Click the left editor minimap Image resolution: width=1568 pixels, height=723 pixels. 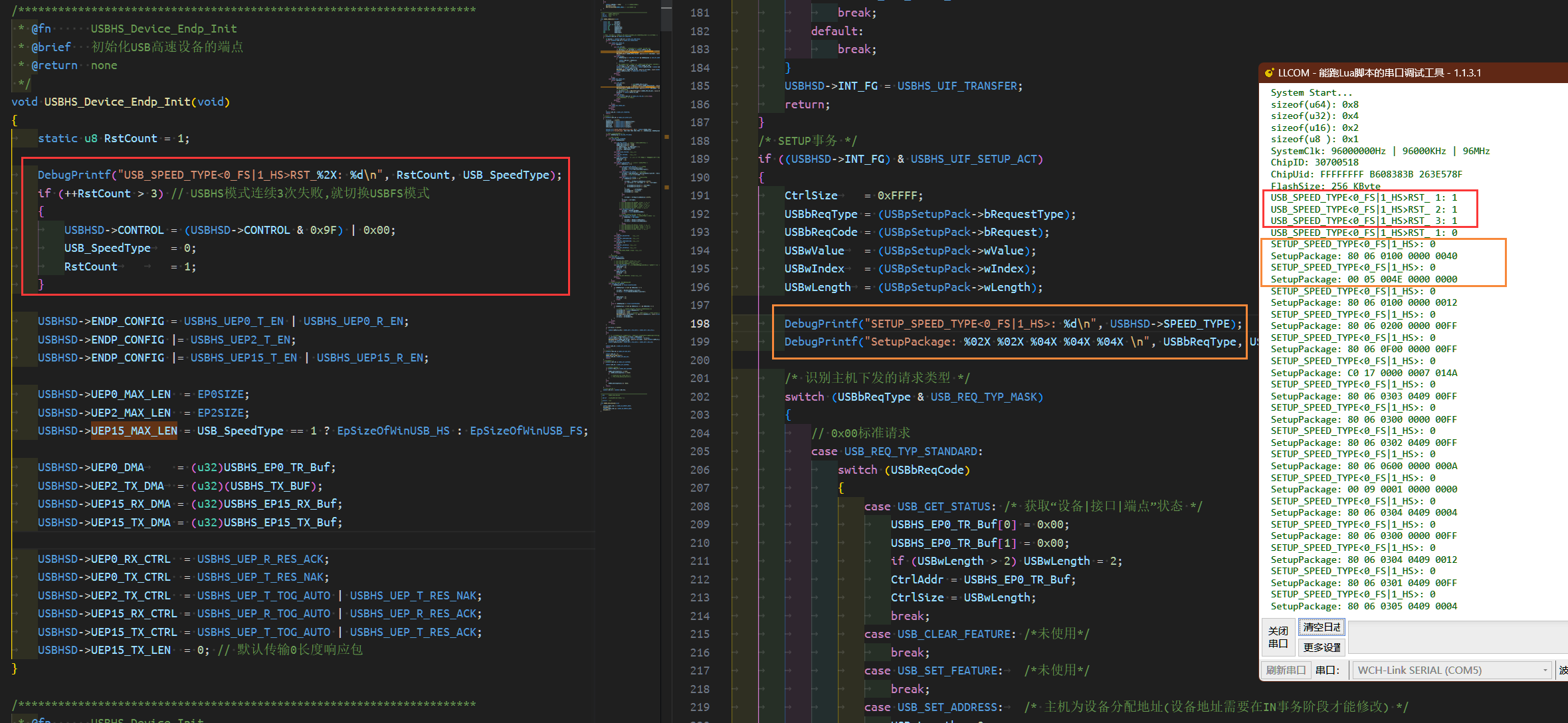pos(630,206)
